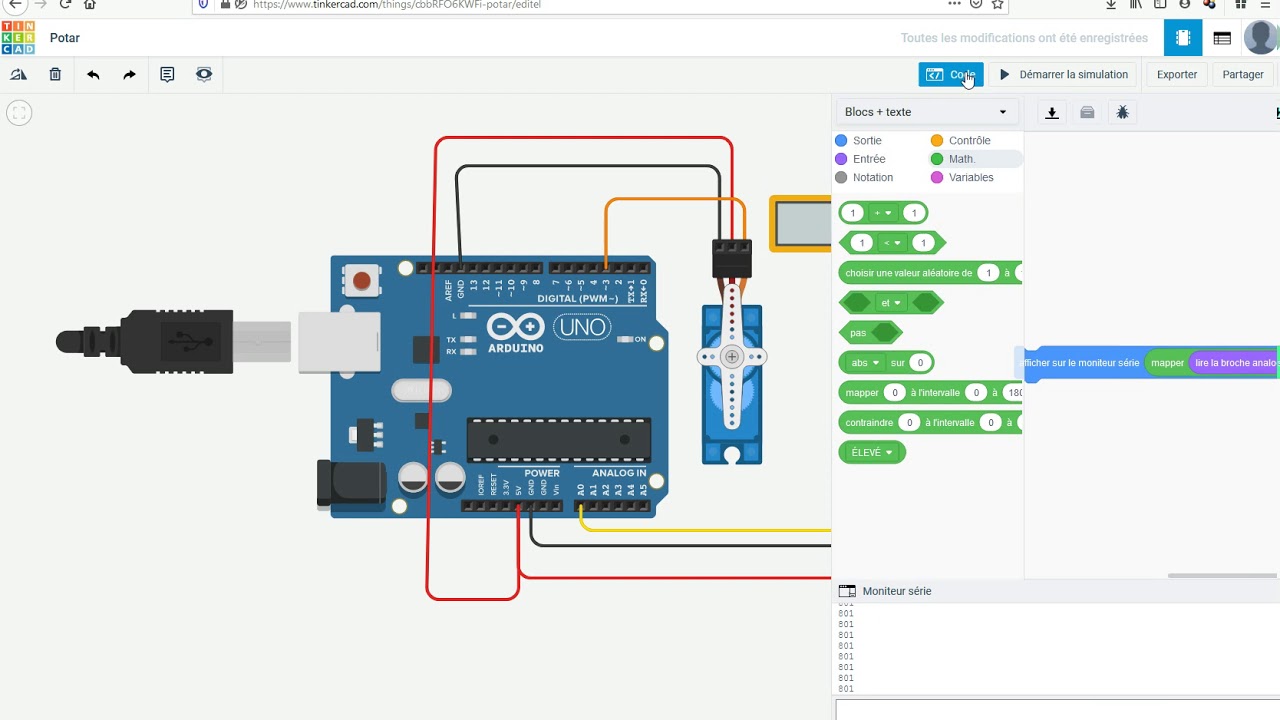Screen dimensions: 1280x720
Task: Open the Code editor panel
Action: click(951, 74)
